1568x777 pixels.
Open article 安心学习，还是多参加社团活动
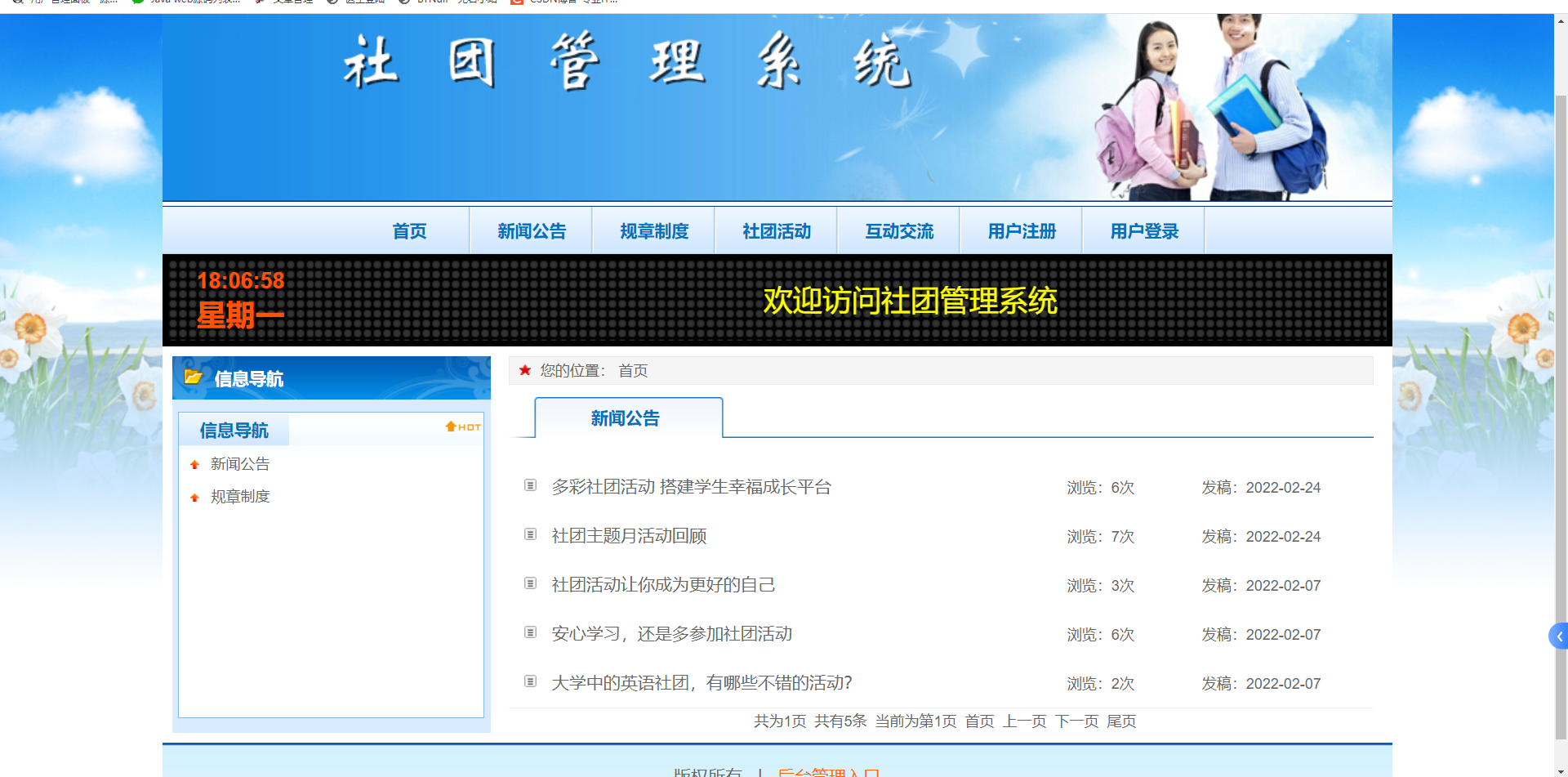(671, 634)
